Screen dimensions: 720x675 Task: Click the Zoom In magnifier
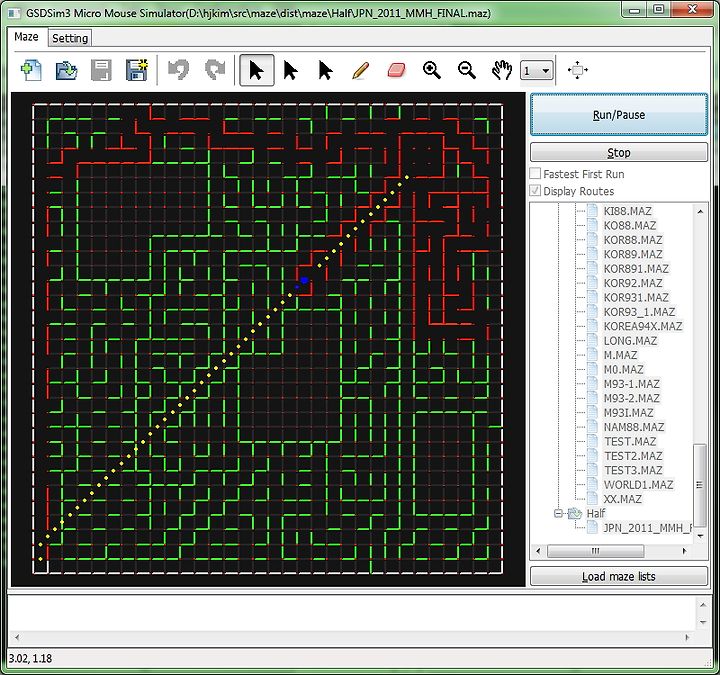click(432, 70)
